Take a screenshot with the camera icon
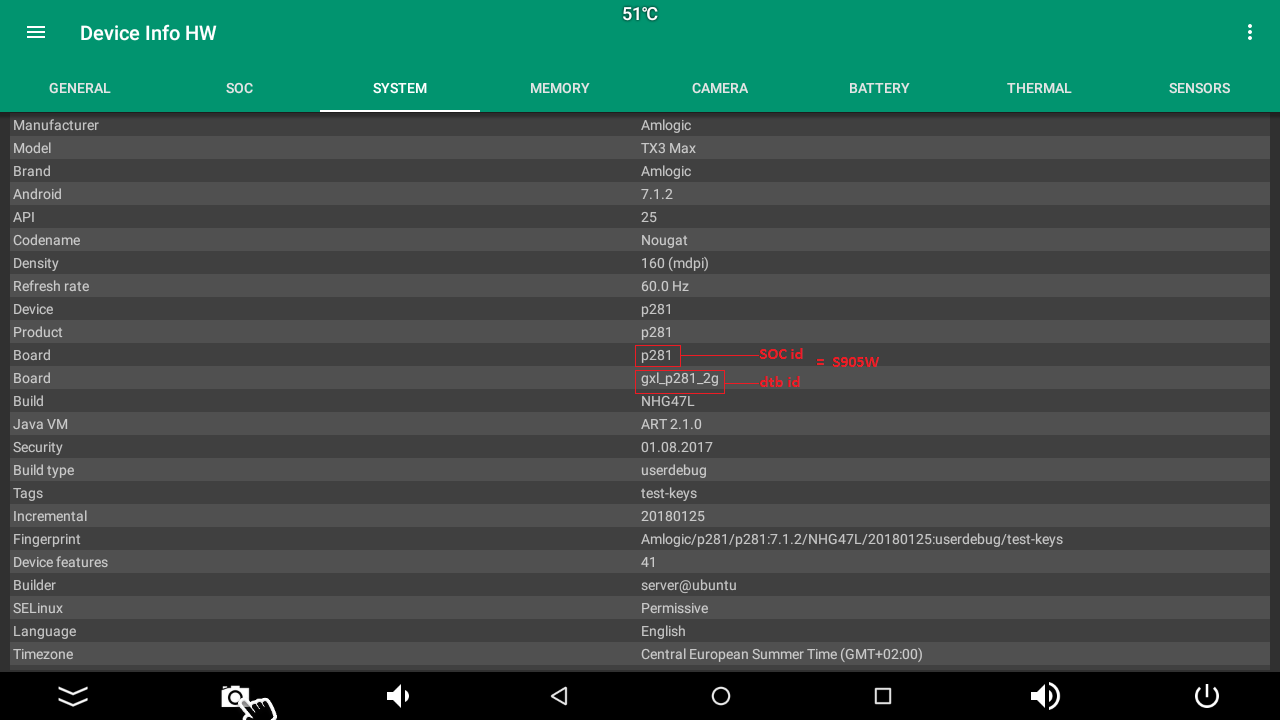Screen dimensions: 1280x720 coord(235,696)
